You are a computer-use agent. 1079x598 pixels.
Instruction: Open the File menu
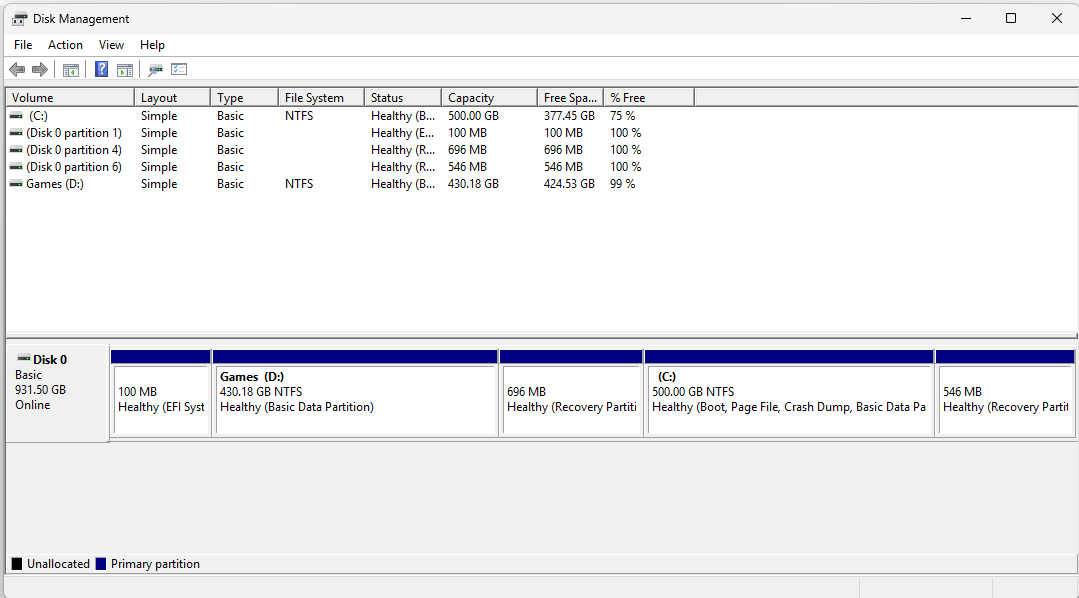[x=22, y=44]
